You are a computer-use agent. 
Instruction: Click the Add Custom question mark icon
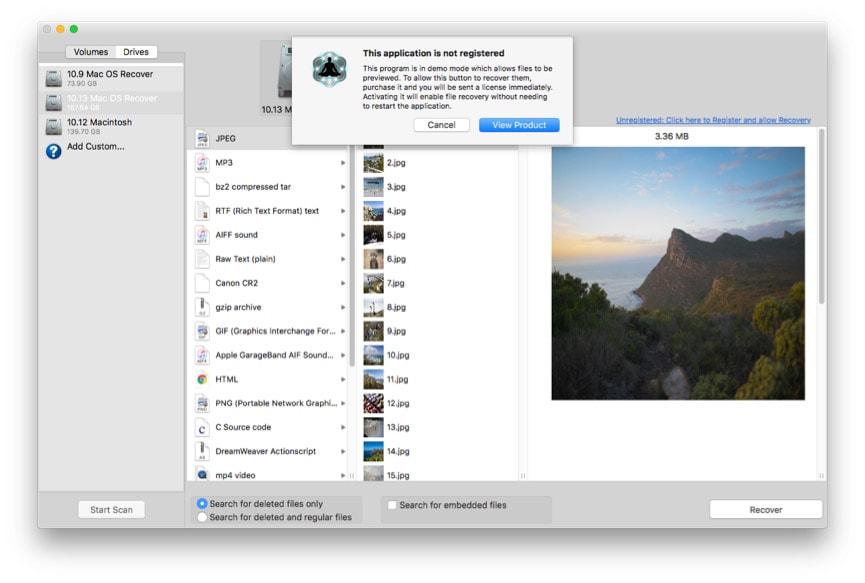[54, 151]
